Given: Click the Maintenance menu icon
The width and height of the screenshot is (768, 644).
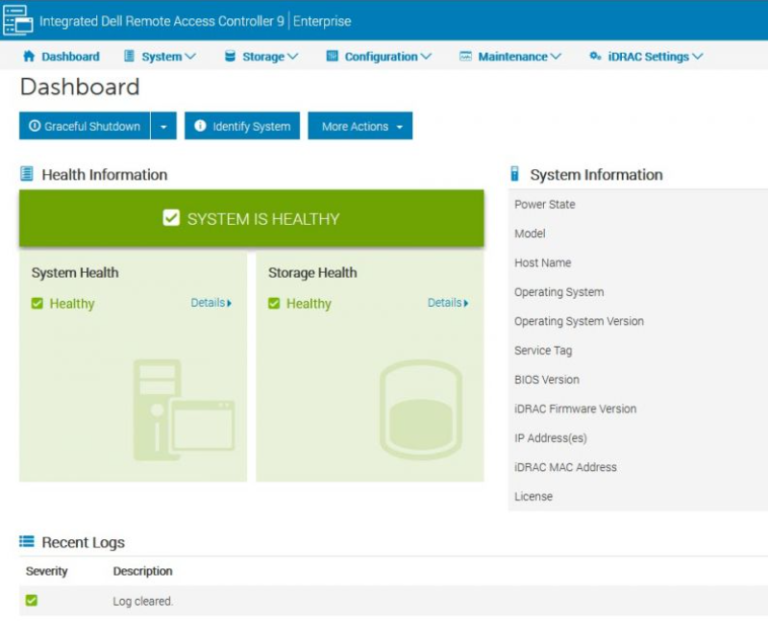Looking at the screenshot, I should (465, 56).
